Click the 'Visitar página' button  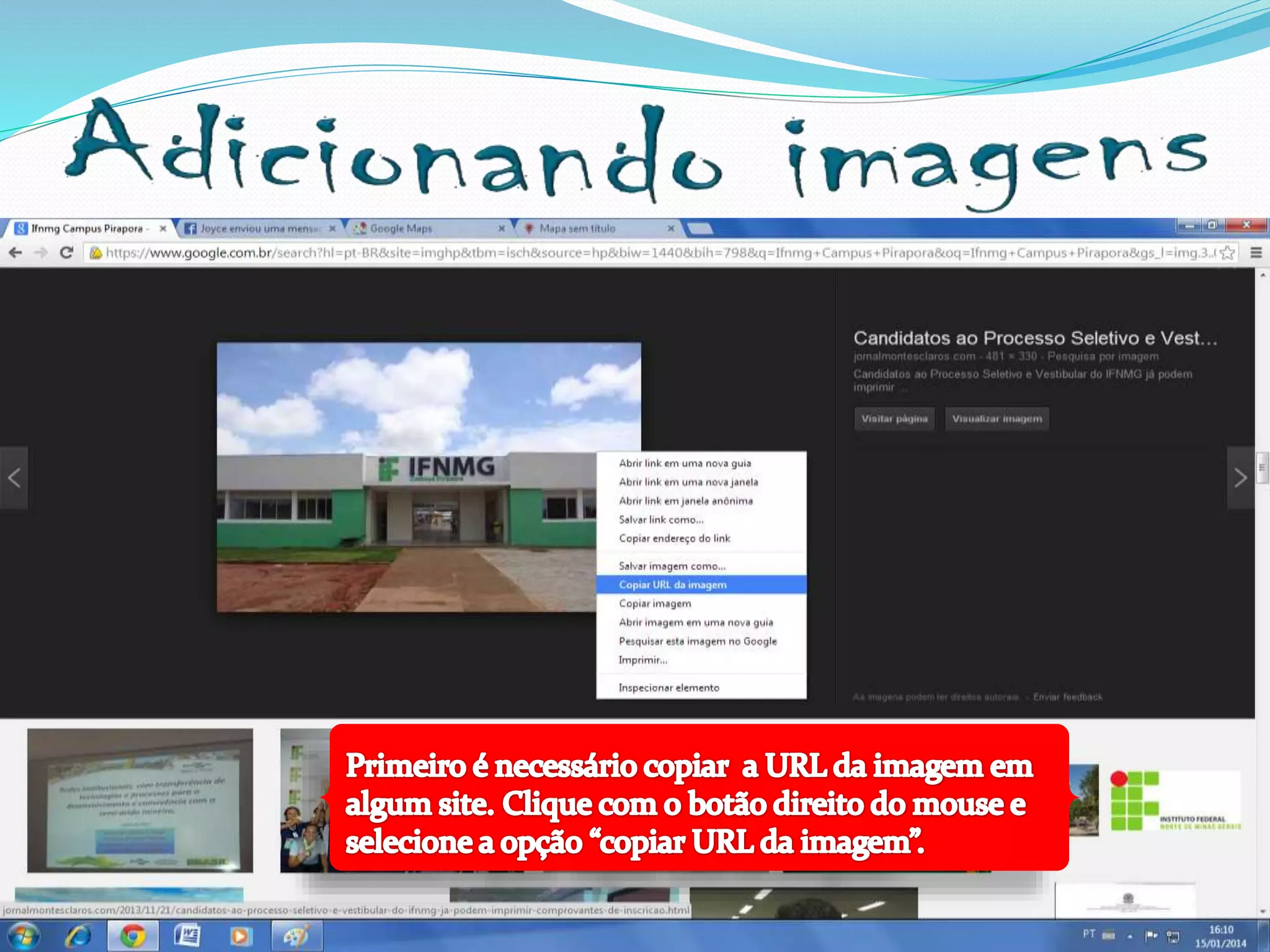pyautogui.click(x=894, y=419)
